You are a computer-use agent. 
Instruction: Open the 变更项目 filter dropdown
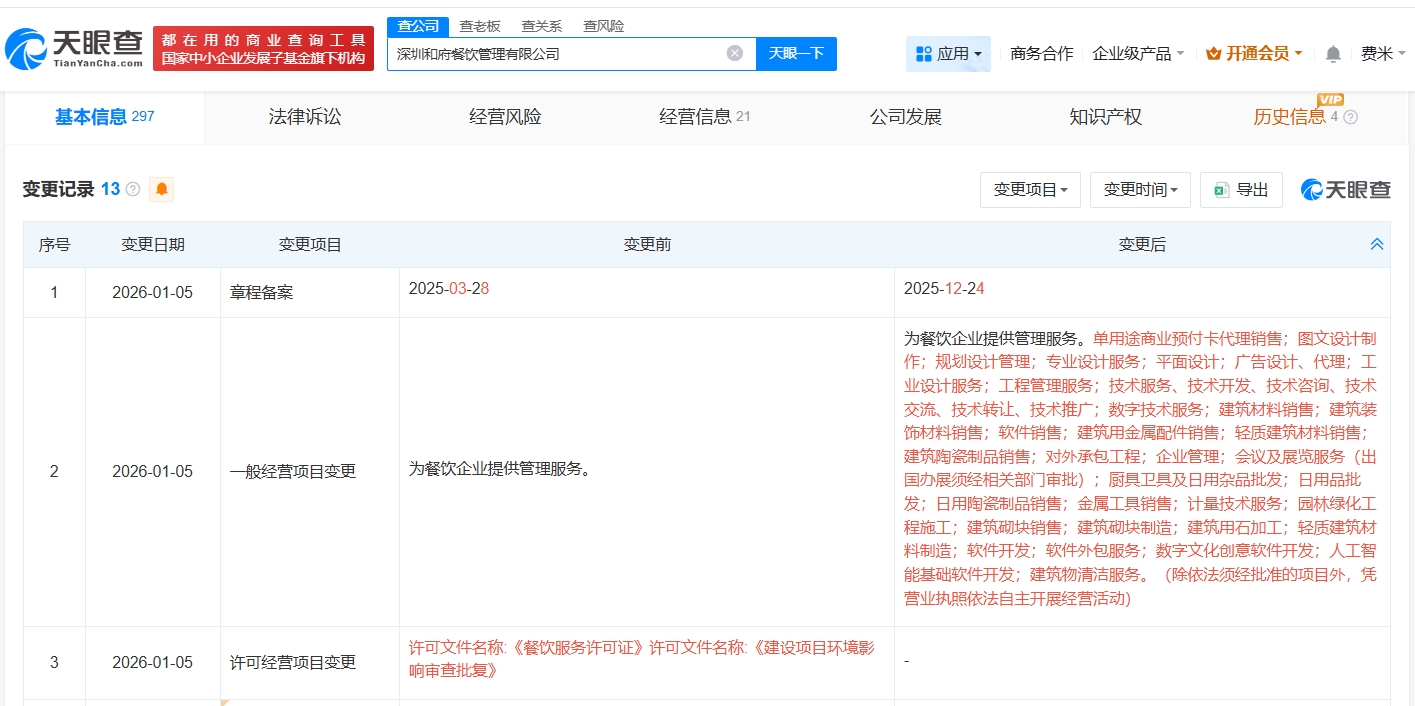[x=1030, y=190]
